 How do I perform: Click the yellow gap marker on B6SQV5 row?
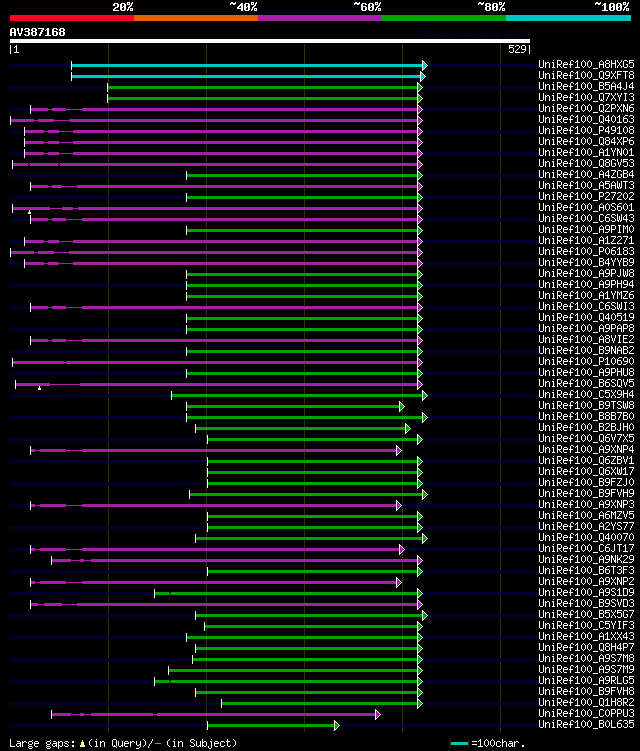pos(39,388)
